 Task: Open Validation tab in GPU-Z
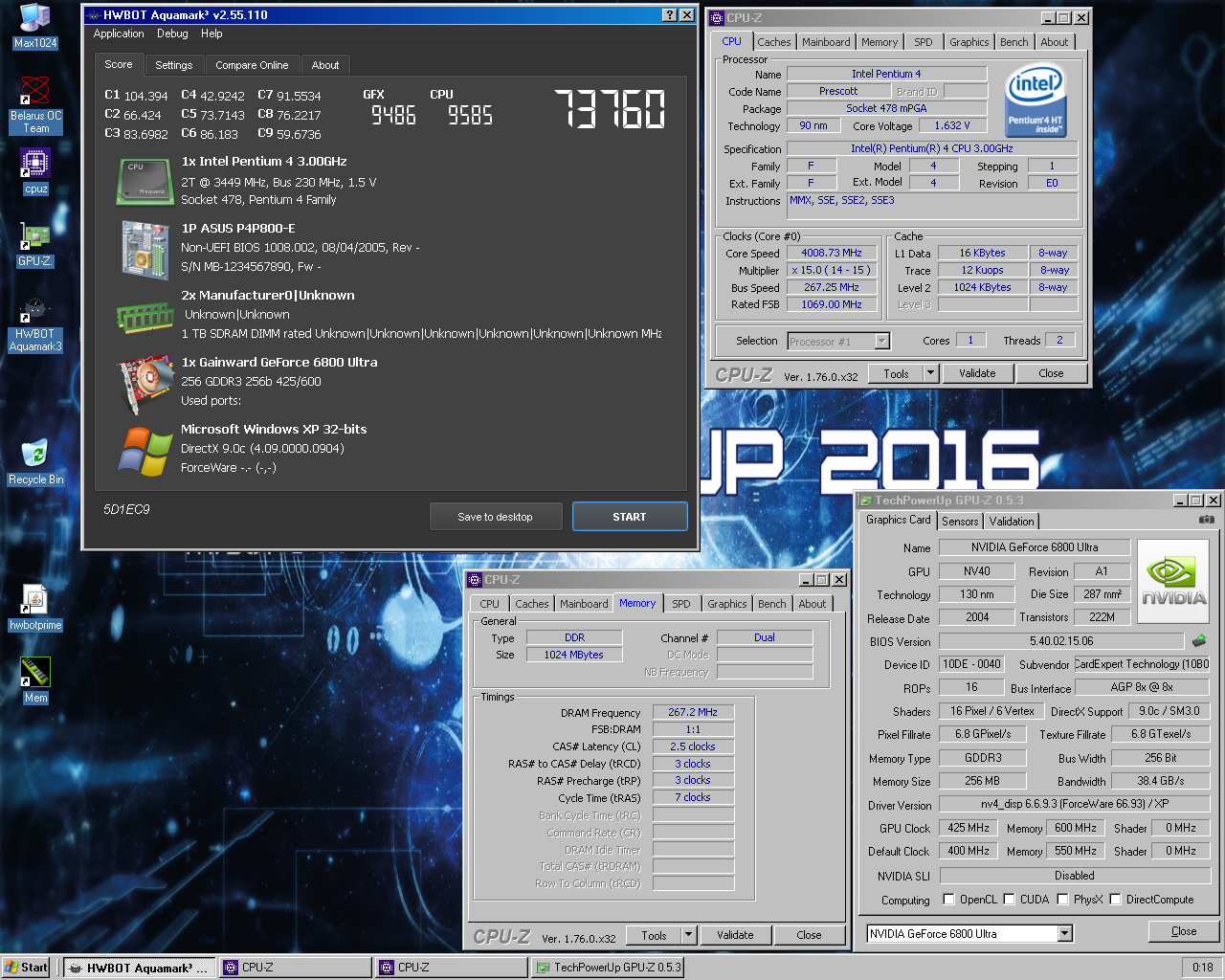(x=1012, y=521)
